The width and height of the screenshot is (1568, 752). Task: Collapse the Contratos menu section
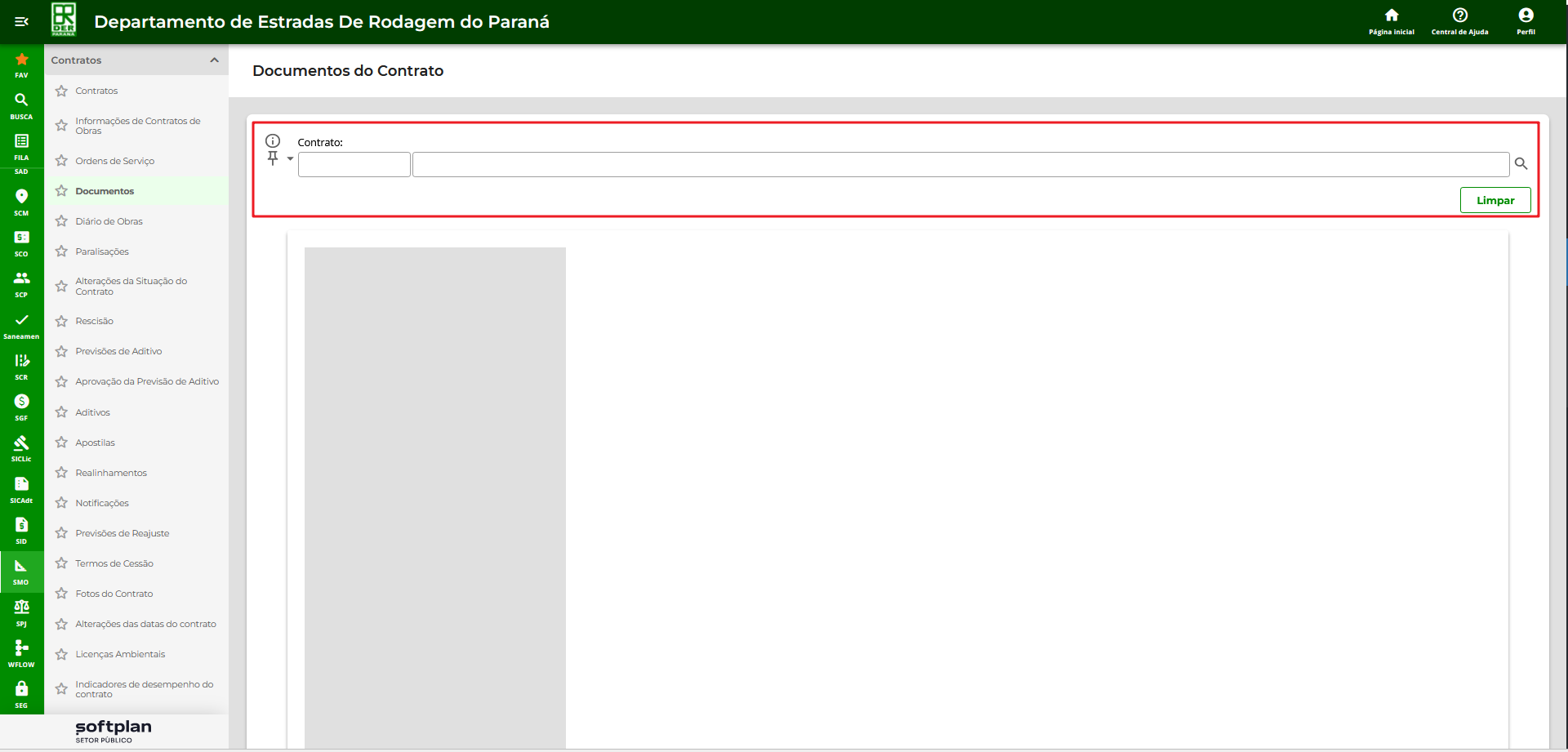coord(214,60)
